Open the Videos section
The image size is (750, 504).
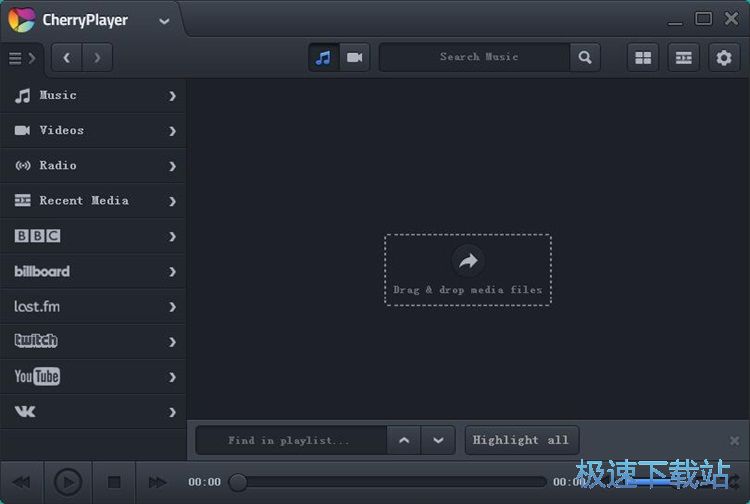coord(93,131)
